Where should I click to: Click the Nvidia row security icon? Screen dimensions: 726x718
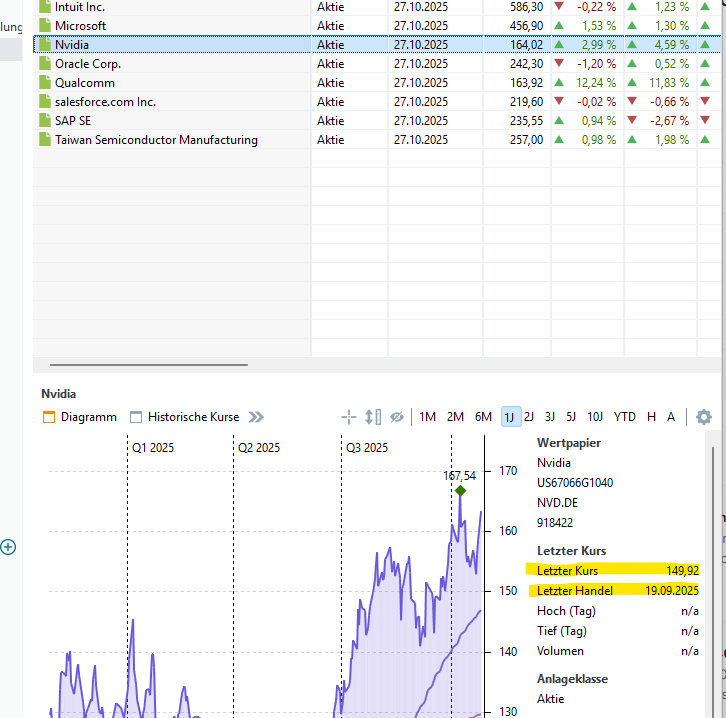[44, 45]
